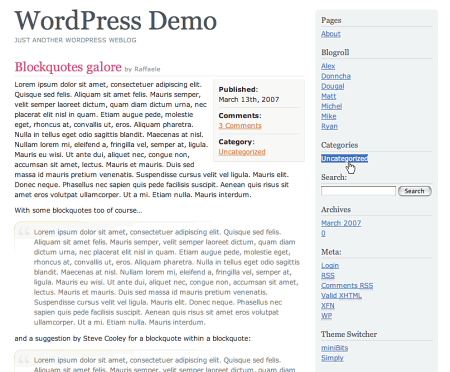The image size is (450, 372).
Task: Click the Archives sidebar heading
Action: 336,209
